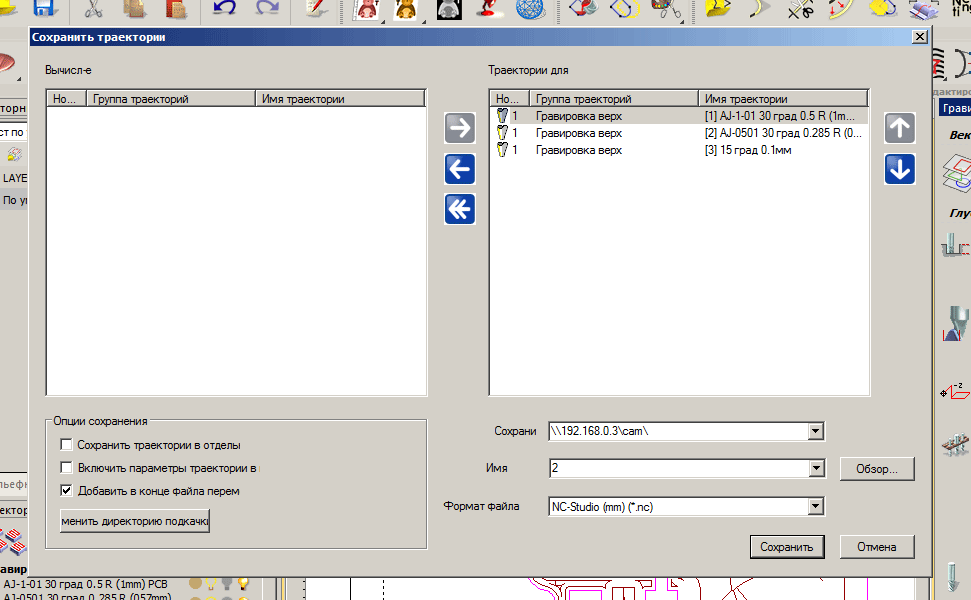The image size is (971, 600).
Task: Click the greyscale figure icon on black background
Action: click(x=449, y=9)
